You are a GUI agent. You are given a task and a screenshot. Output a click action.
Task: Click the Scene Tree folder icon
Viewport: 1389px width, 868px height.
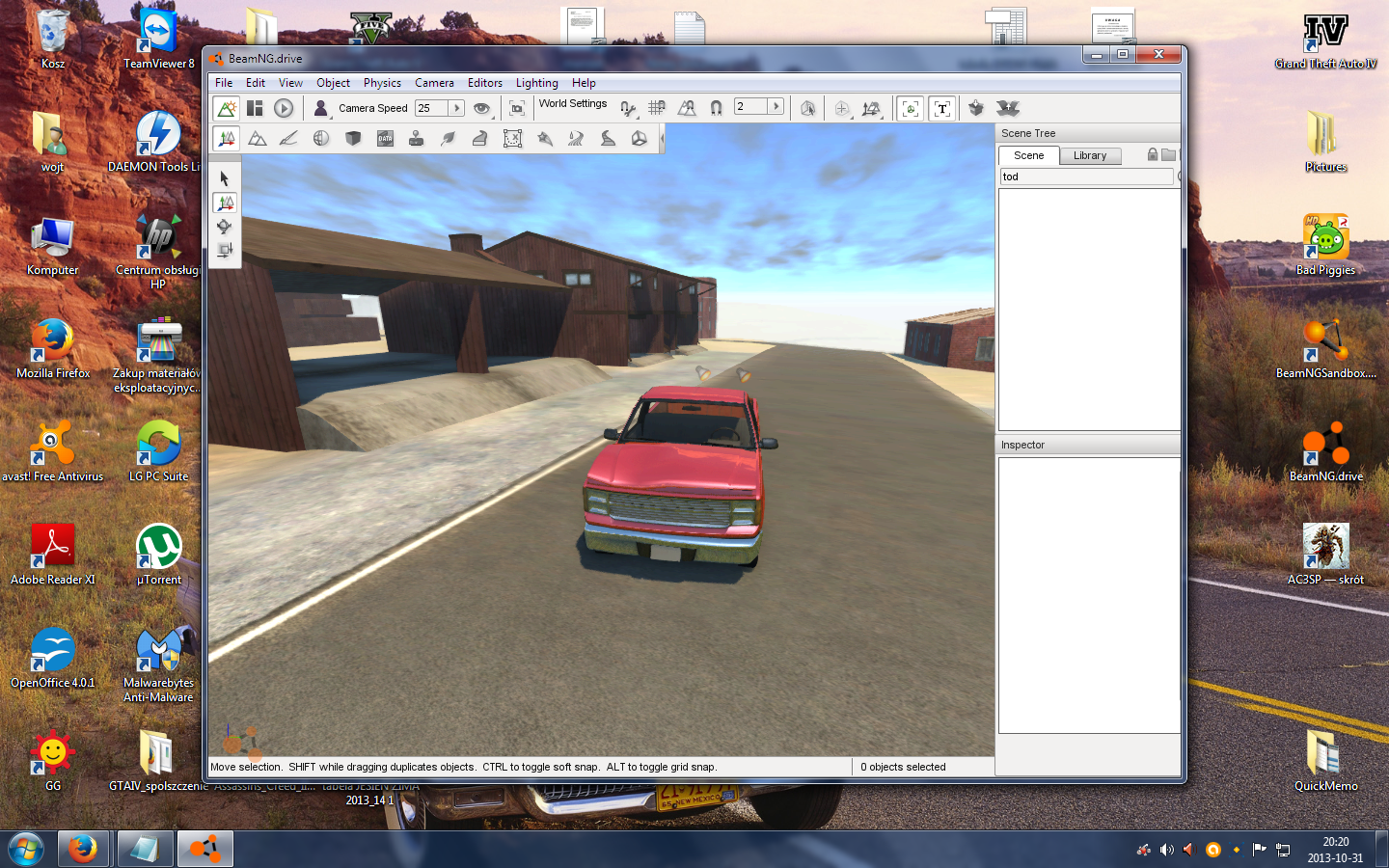point(1168,154)
